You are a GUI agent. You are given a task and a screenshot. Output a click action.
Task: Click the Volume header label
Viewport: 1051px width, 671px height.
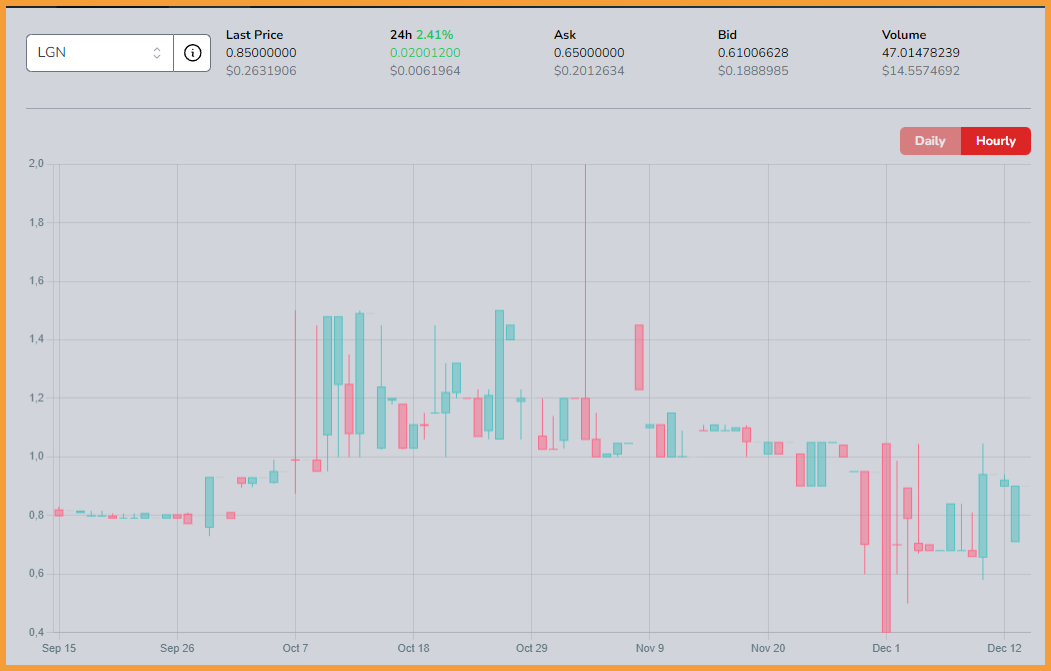coord(904,35)
